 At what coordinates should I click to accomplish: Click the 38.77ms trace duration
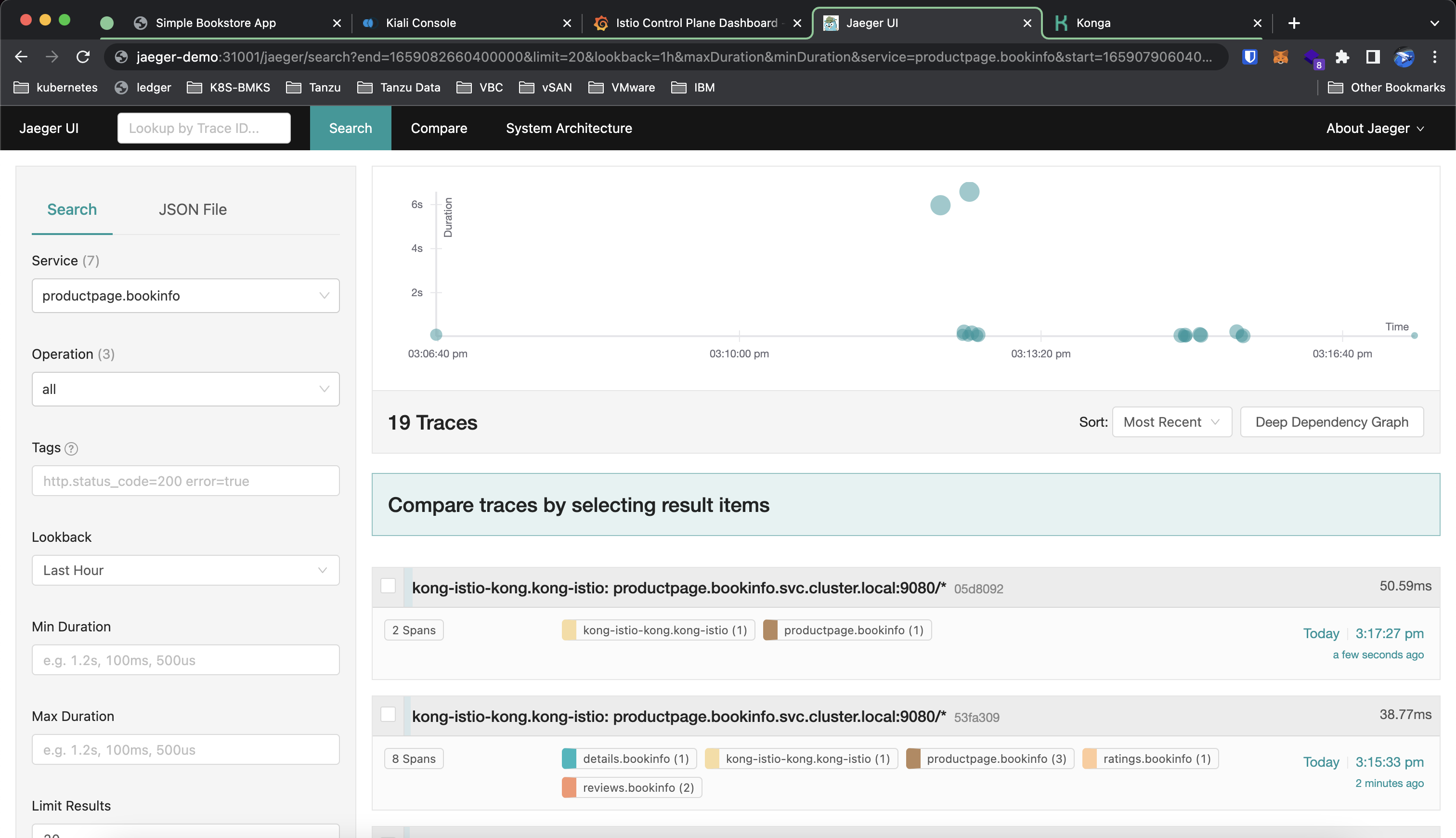(x=1405, y=714)
